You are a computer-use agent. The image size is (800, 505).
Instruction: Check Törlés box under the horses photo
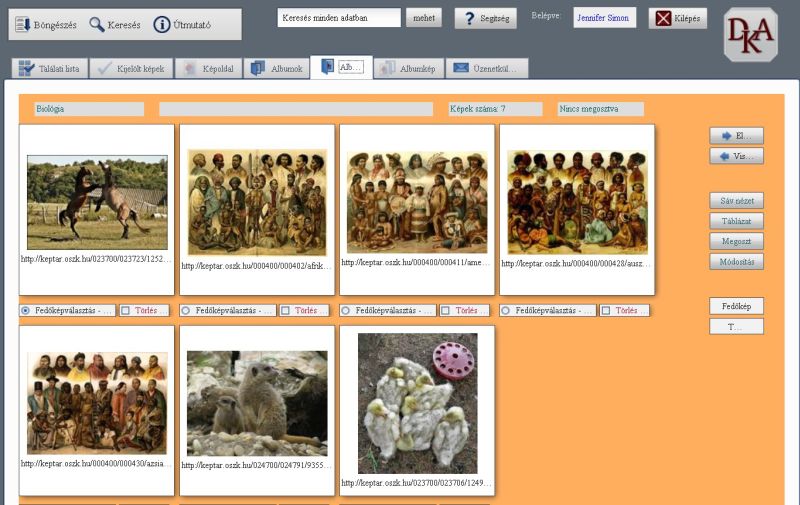(125, 311)
